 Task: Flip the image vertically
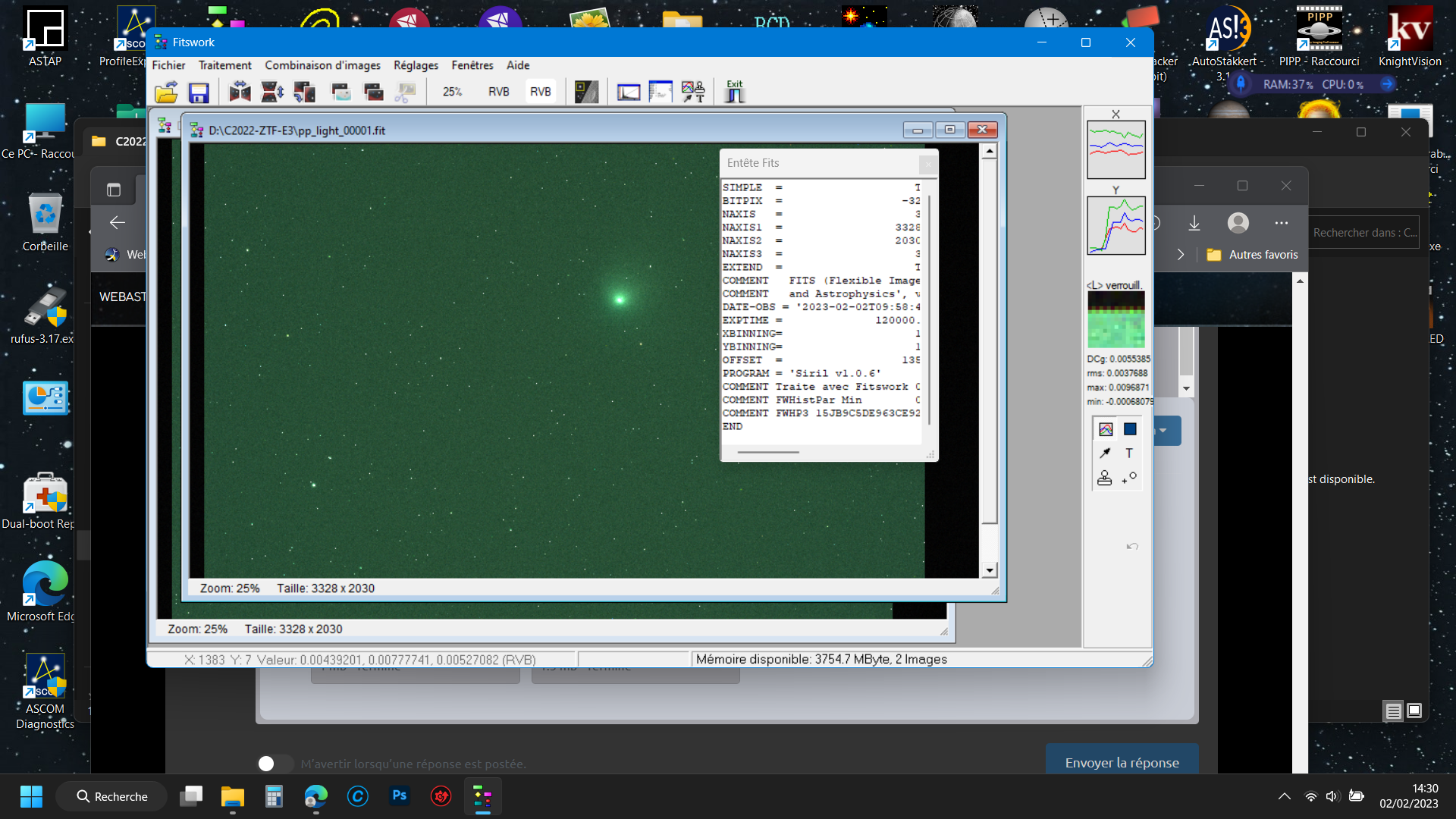(272, 93)
